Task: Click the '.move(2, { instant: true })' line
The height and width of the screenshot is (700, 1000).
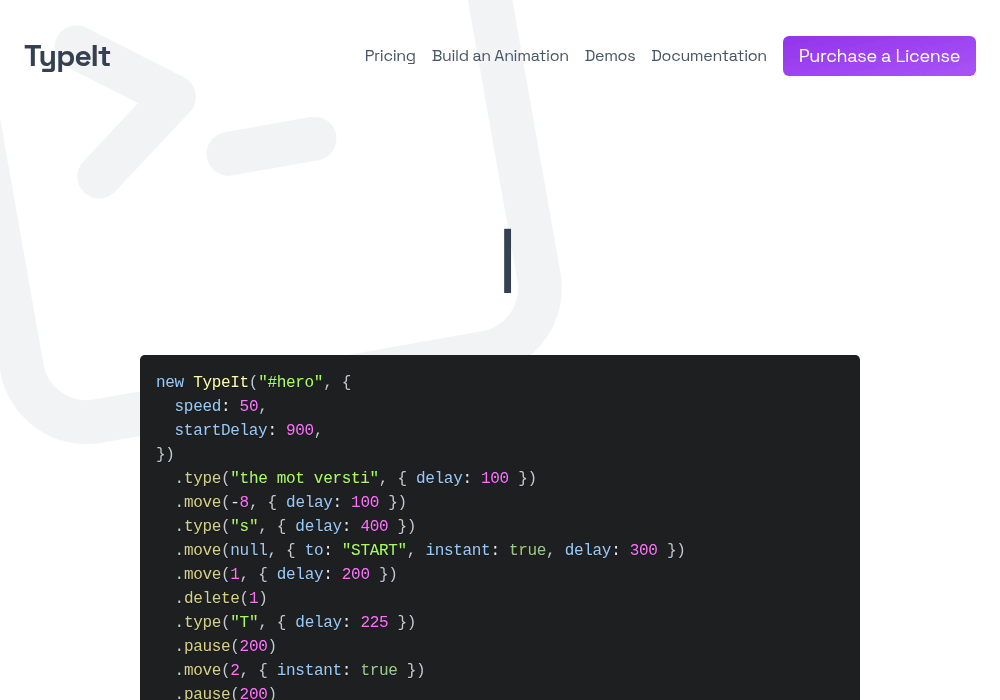Action: (x=300, y=670)
